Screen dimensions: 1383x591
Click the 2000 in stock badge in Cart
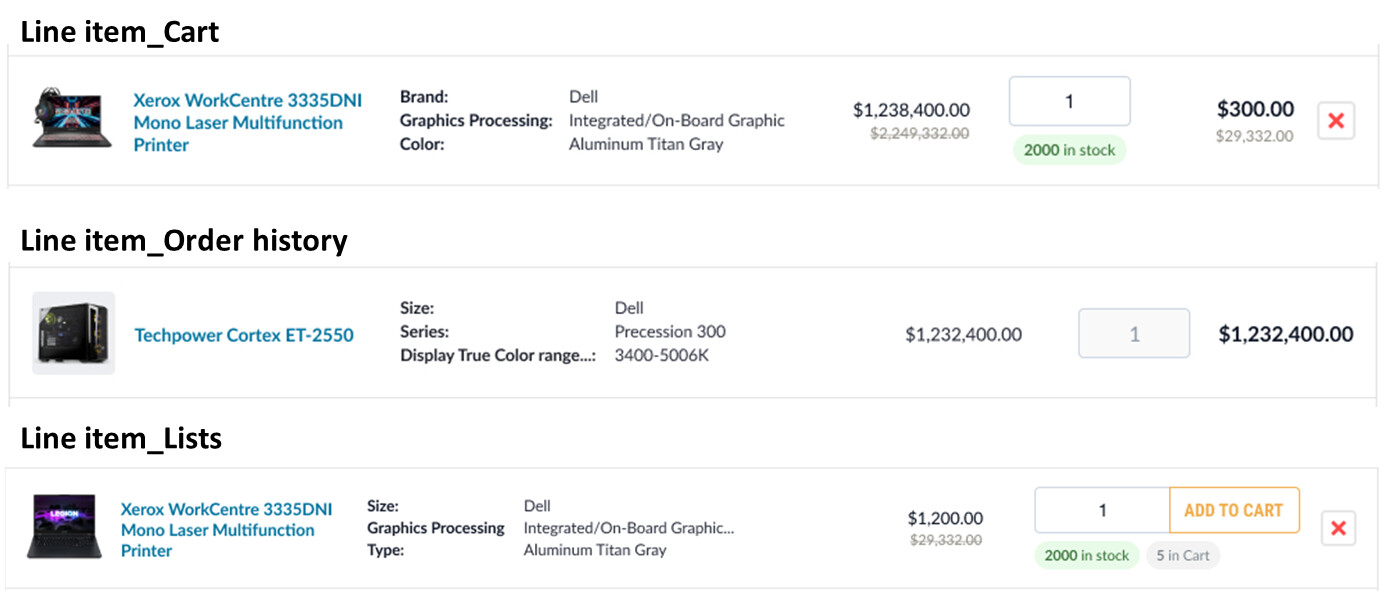point(1069,150)
